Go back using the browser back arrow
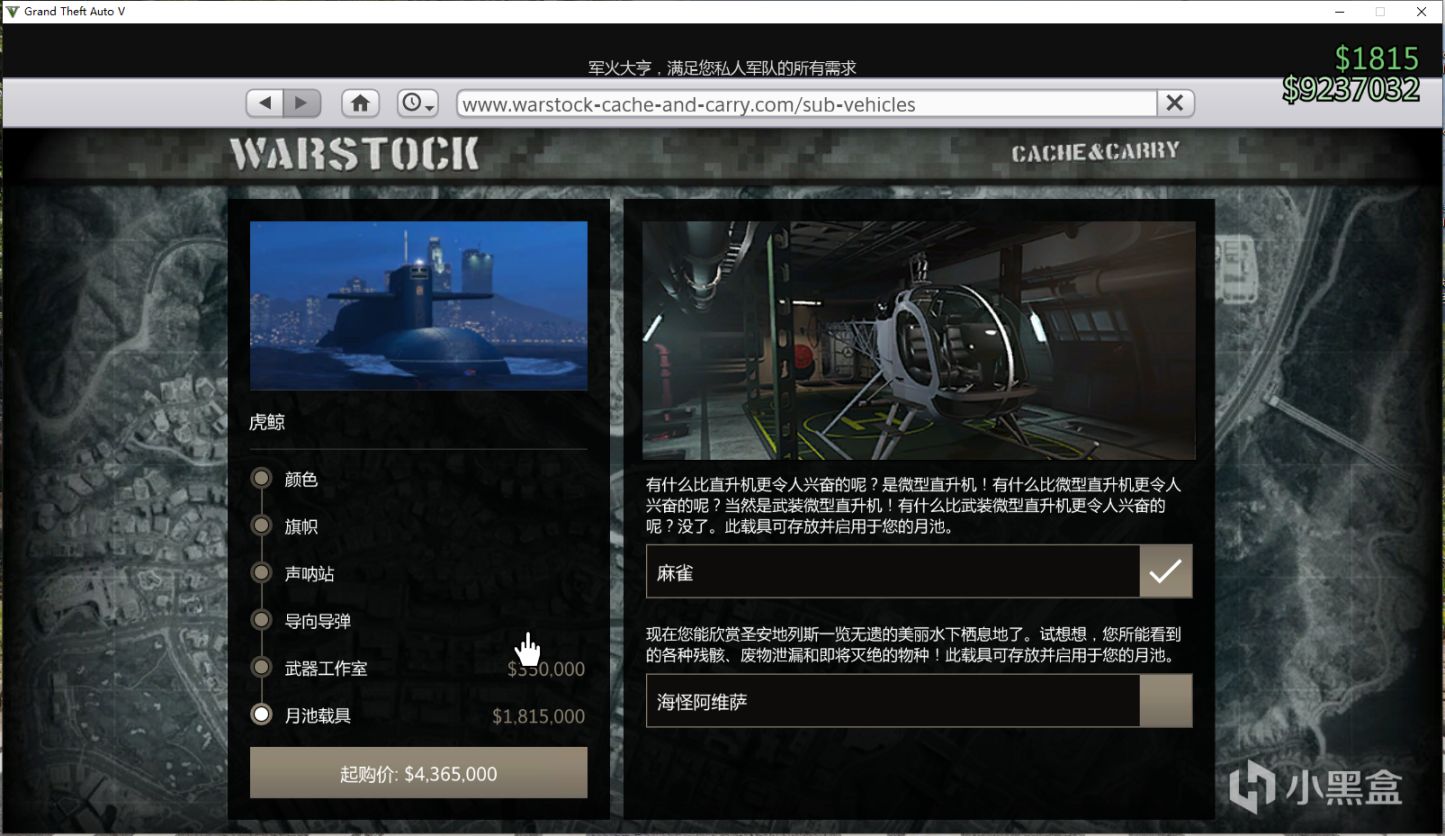1445x836 pixels. click(265, 103)
